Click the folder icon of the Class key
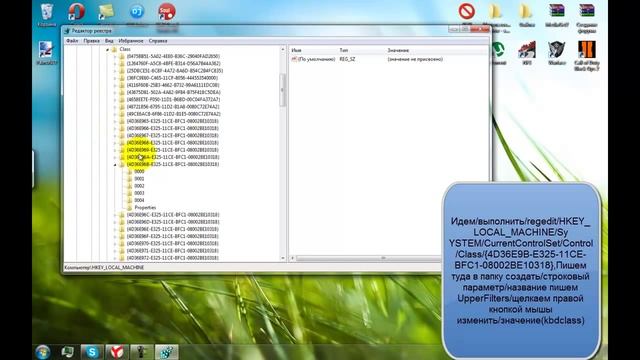The height and width of the screenshot is (360, 640). click(114, 49)
